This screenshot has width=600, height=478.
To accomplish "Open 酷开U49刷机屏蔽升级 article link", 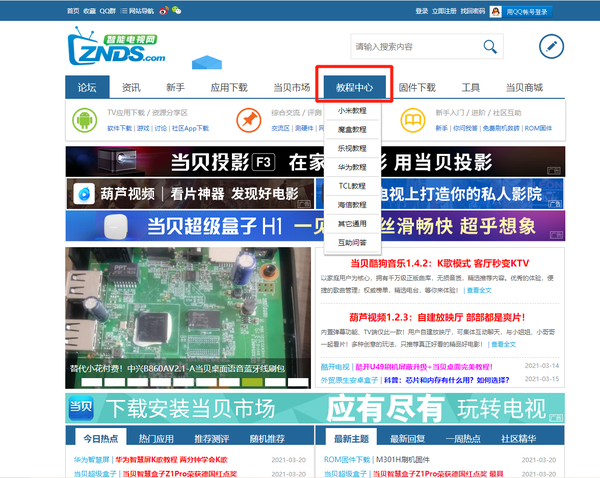I will pyautogui.click(x=424, y=367).
